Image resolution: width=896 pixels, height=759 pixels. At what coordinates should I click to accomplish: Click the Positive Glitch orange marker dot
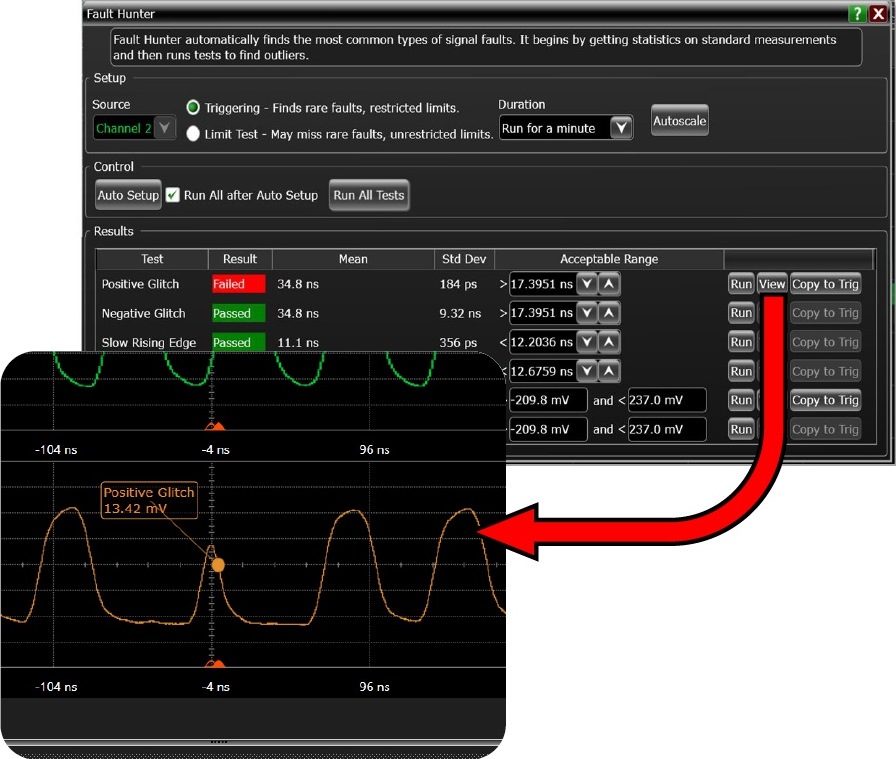click(218, 565)
